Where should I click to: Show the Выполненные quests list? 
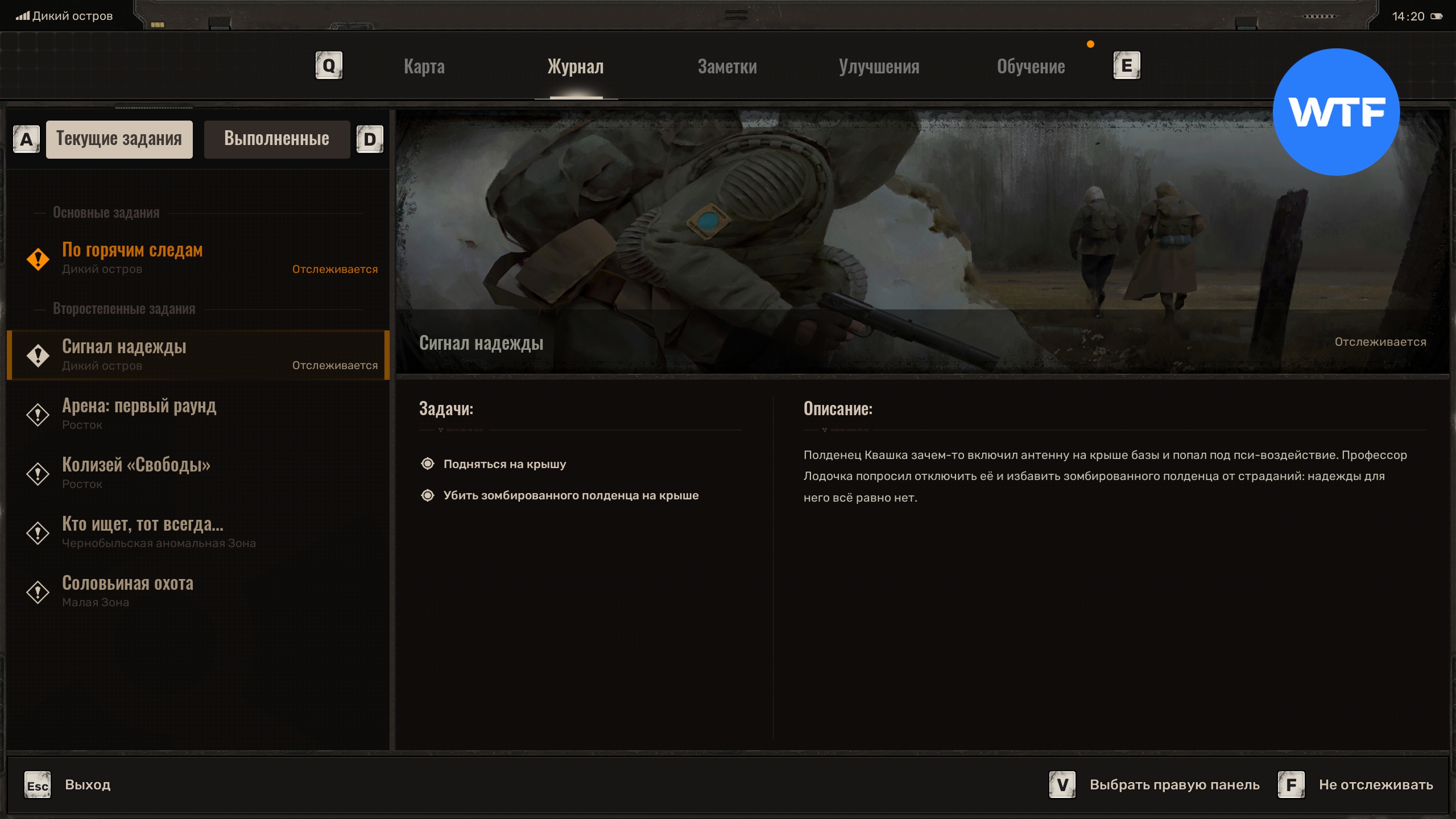276,139
